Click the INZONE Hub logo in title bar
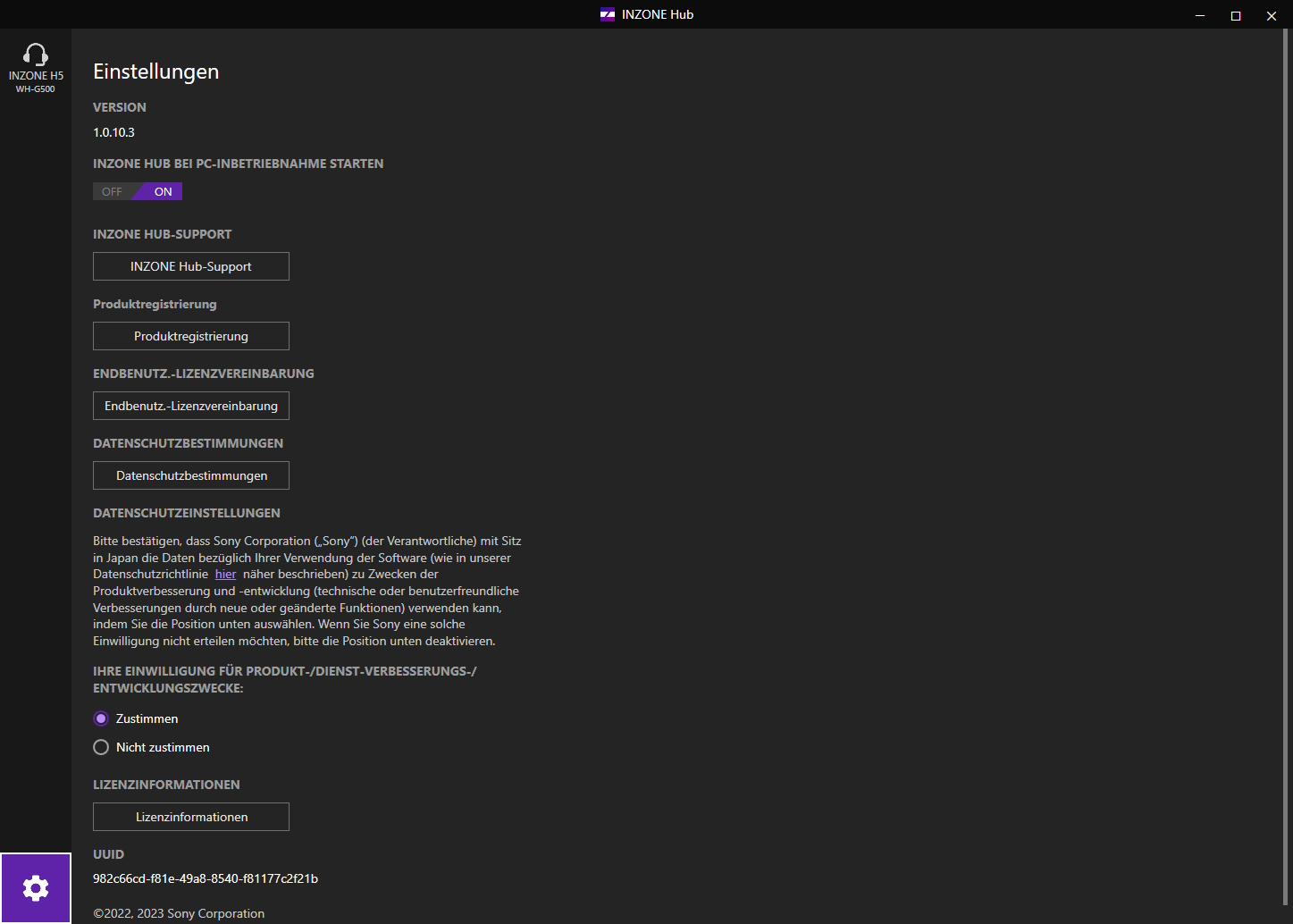This screenshot has width=1293, height=924. 608,14
